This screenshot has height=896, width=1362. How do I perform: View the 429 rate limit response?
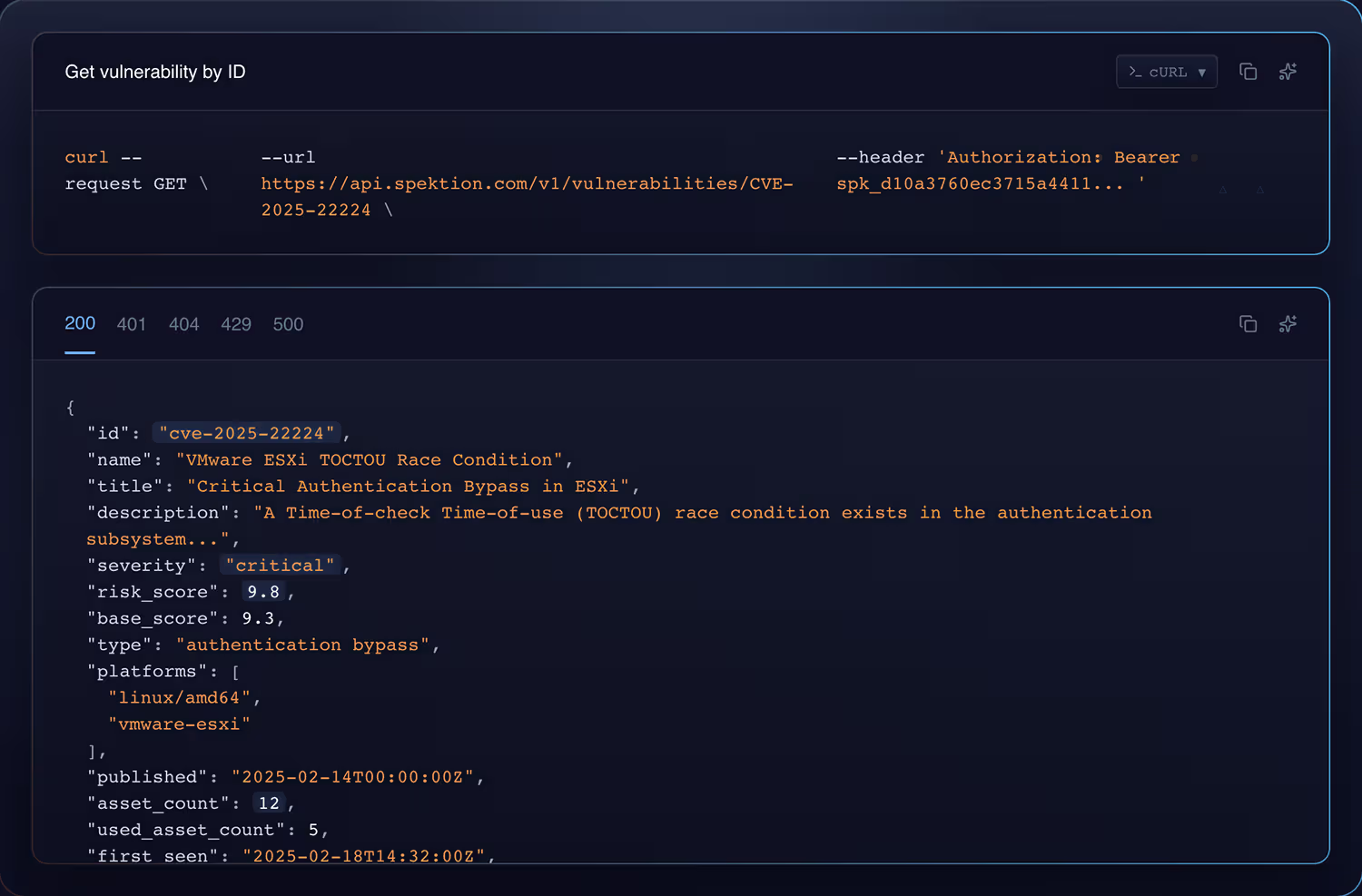click(236, 324)
